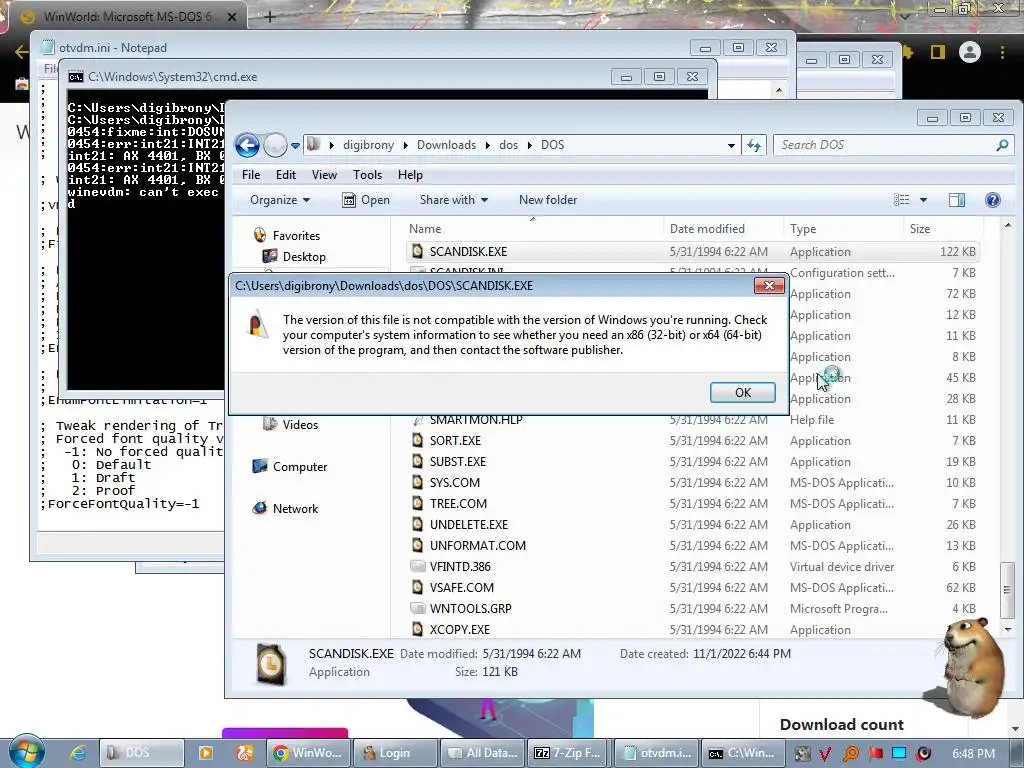The height and width of the screenshot is (768, 1024).
Task: Switch to 7-Zip taskbar button
Action: pos(568,753)
